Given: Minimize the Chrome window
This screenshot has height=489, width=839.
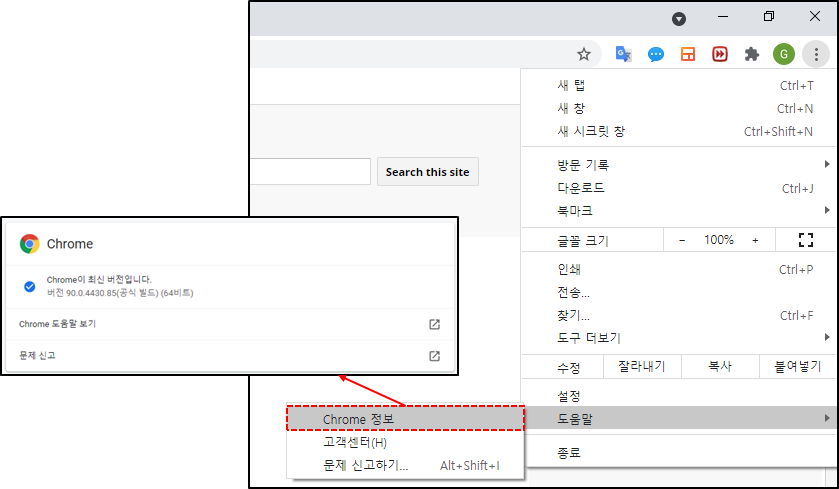Looking at the screenshot, I should [x=723, y=17].
